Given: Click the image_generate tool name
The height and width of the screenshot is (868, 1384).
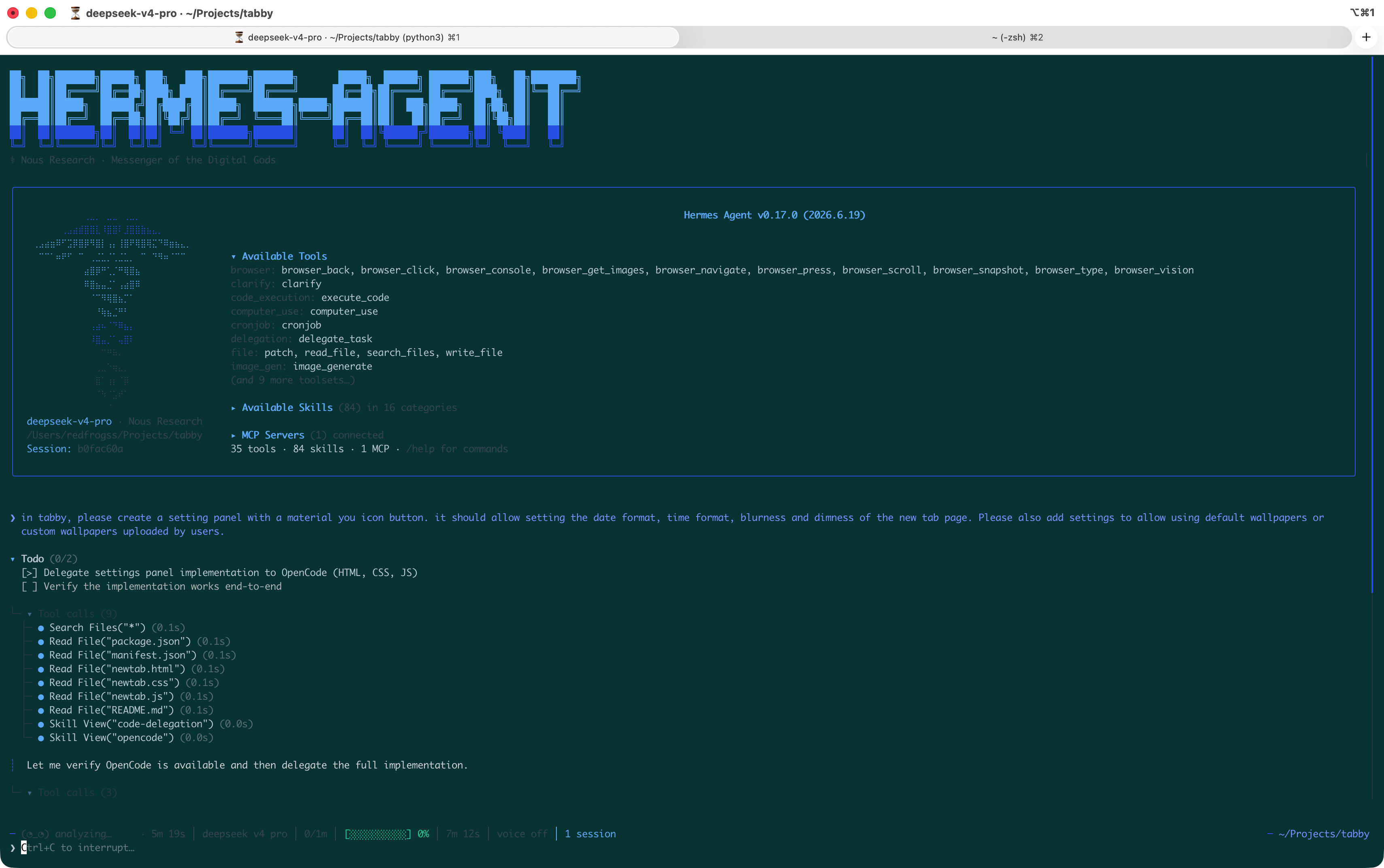Looking at the screenshot, I should coord(333,367).
